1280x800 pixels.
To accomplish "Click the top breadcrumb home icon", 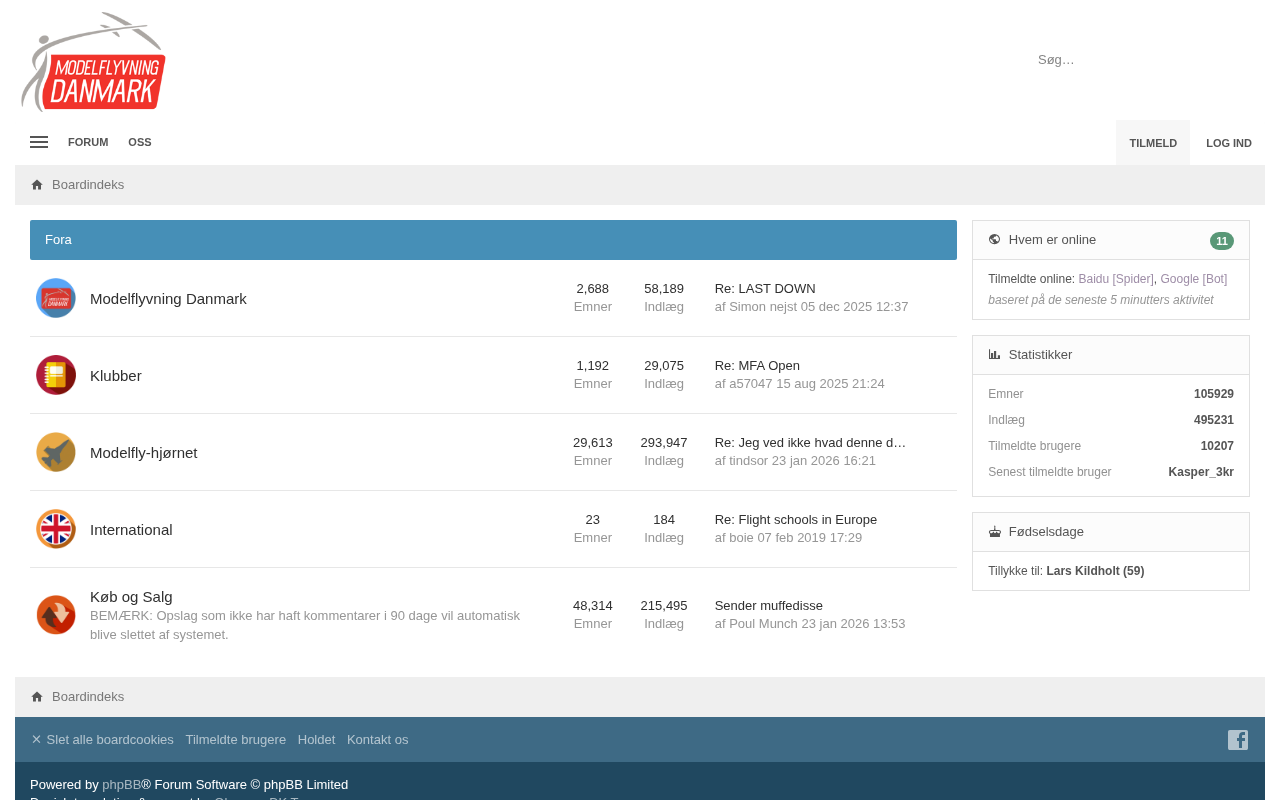I will [37, 185].
